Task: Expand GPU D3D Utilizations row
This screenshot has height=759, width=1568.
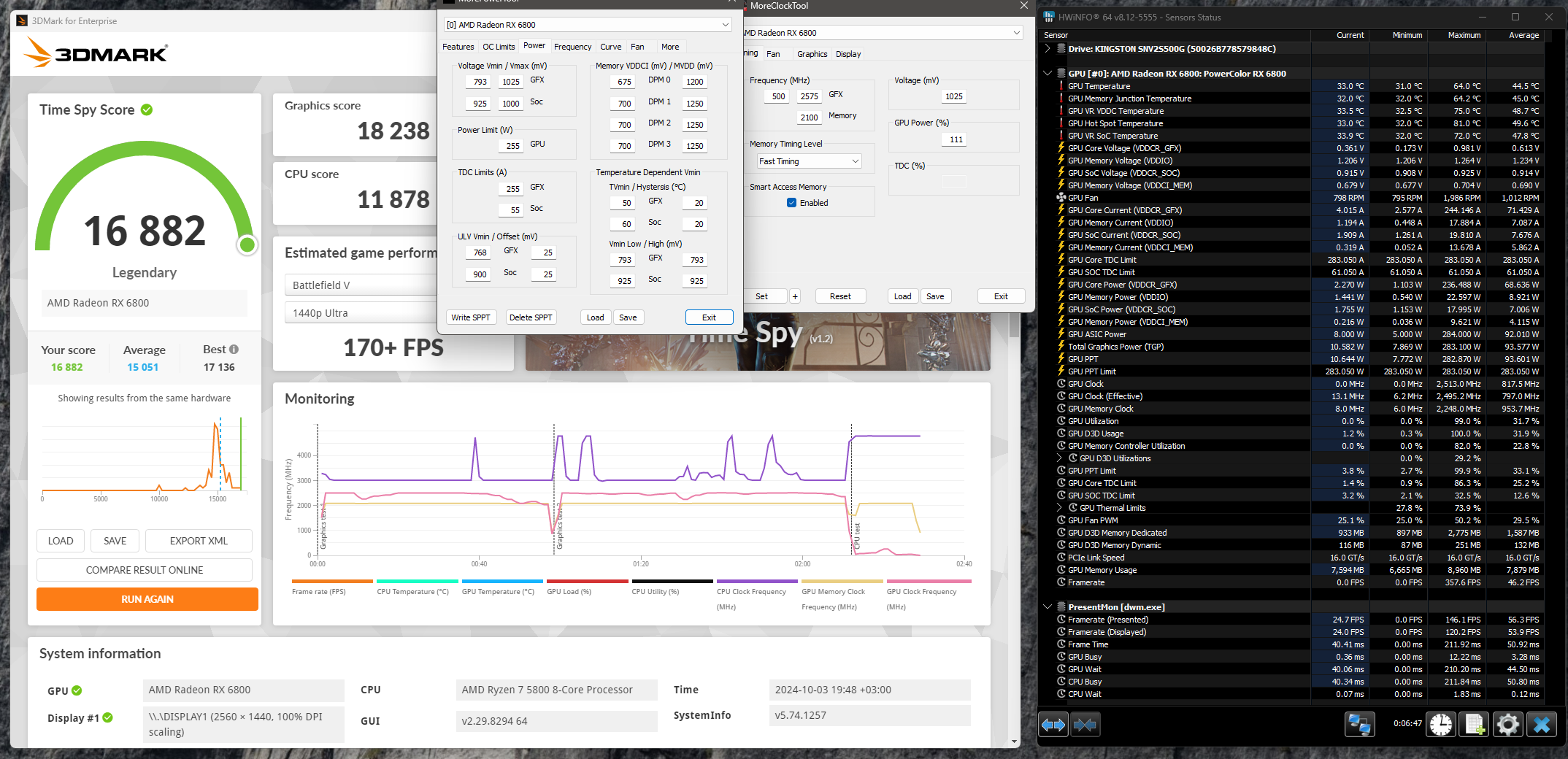Action: [x=1060, y=458]
